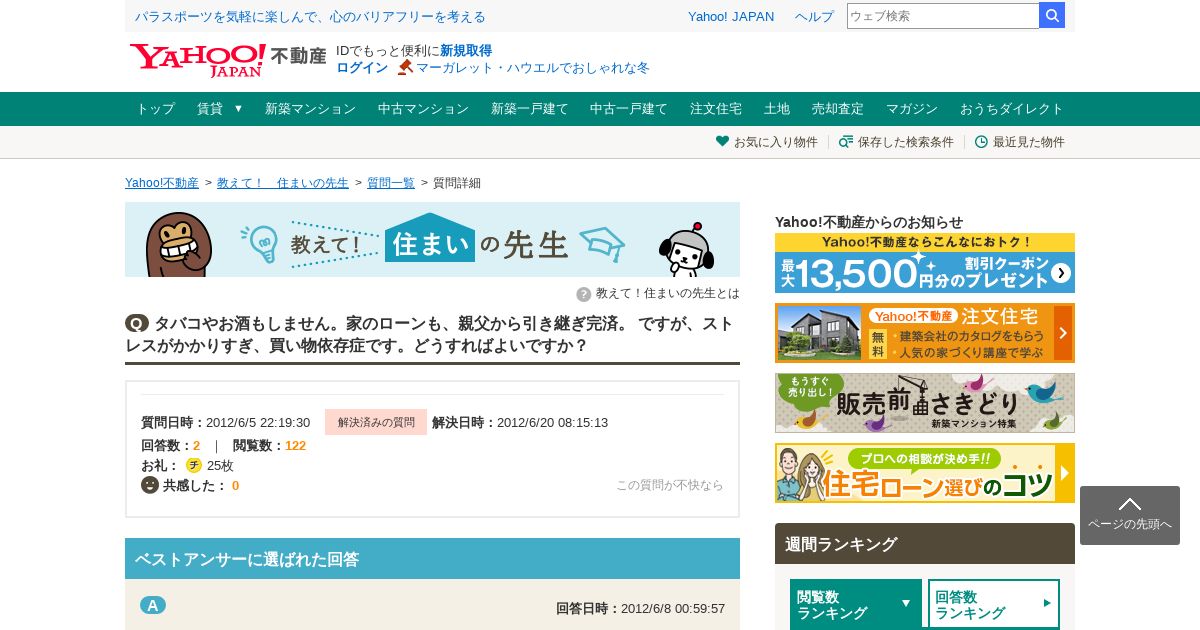Open the 閲覧数ランキング dropdown tab
The image size is (1200, 630).
click(856, 604)
